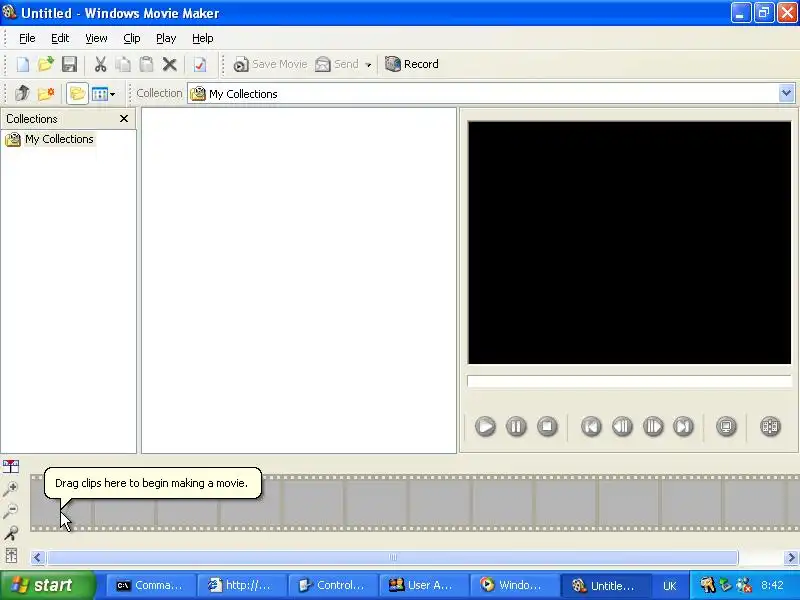The image size is (800, 600).
Task: Switch to the Command Prompt taskbar item
Action: [x=151, y=585]
